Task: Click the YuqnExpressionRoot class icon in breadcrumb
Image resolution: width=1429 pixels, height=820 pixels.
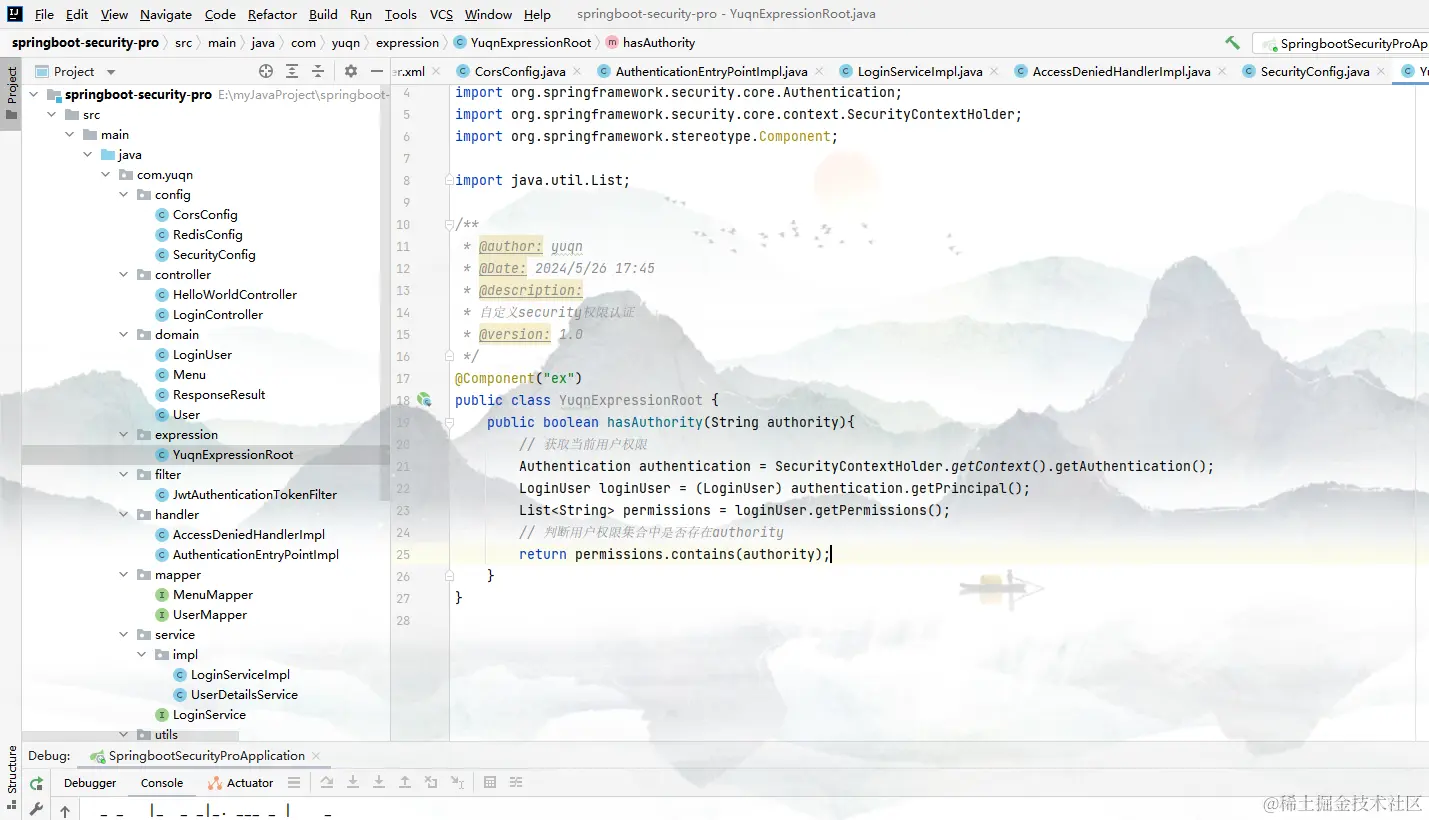Action: click(460, 43)
